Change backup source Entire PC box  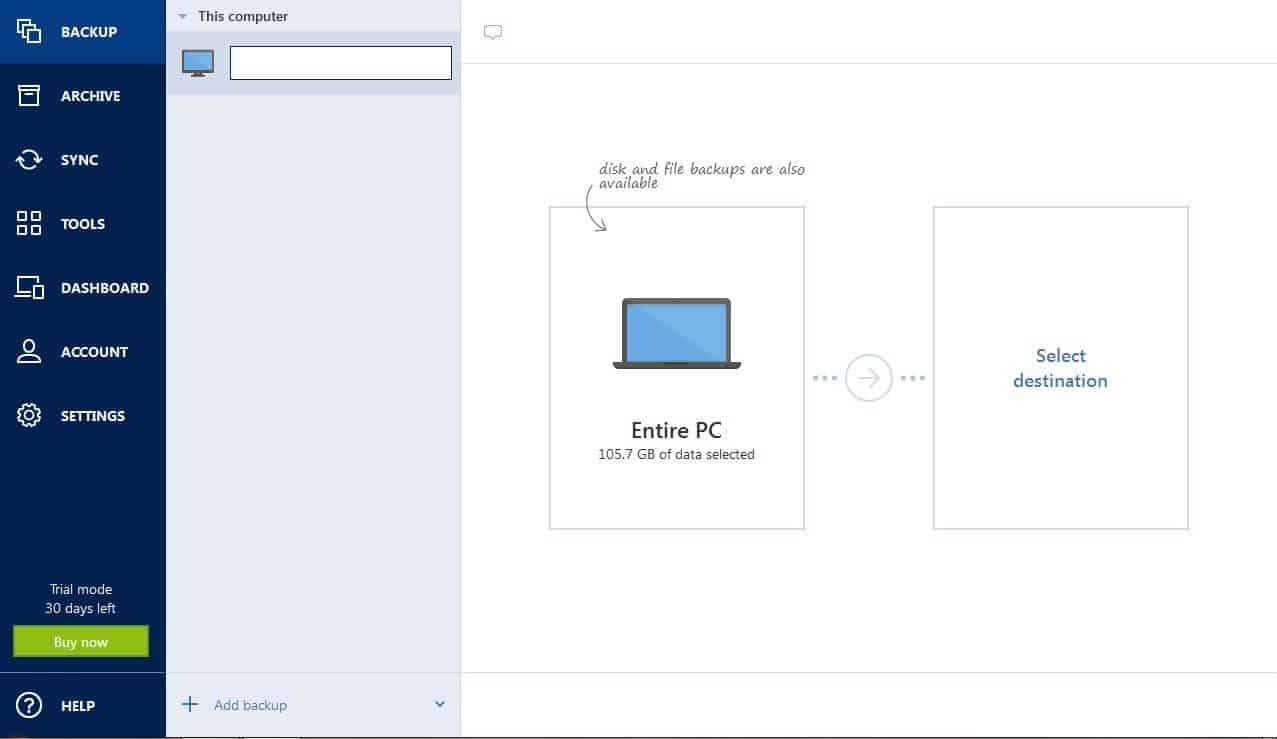coord(676,368)
